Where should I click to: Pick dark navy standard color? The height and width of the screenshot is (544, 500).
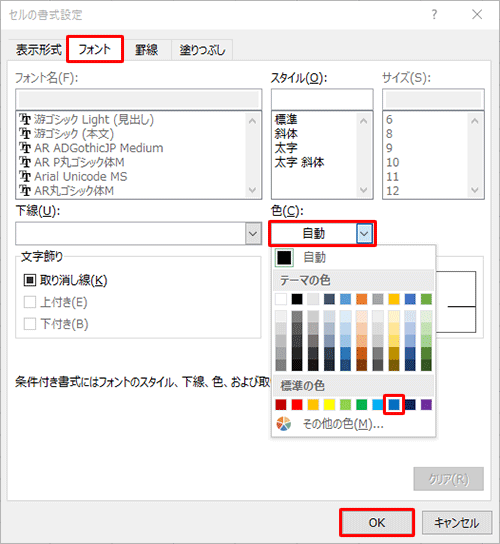[x=410, y=405]
